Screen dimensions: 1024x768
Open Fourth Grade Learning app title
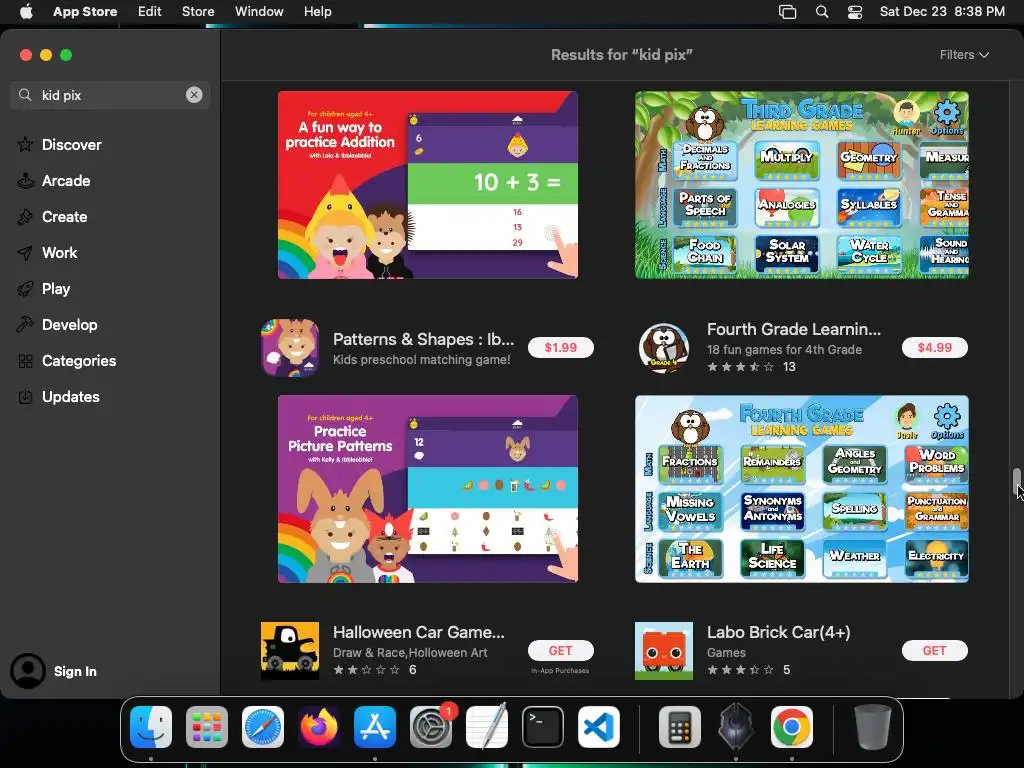(x=793, y=329)
